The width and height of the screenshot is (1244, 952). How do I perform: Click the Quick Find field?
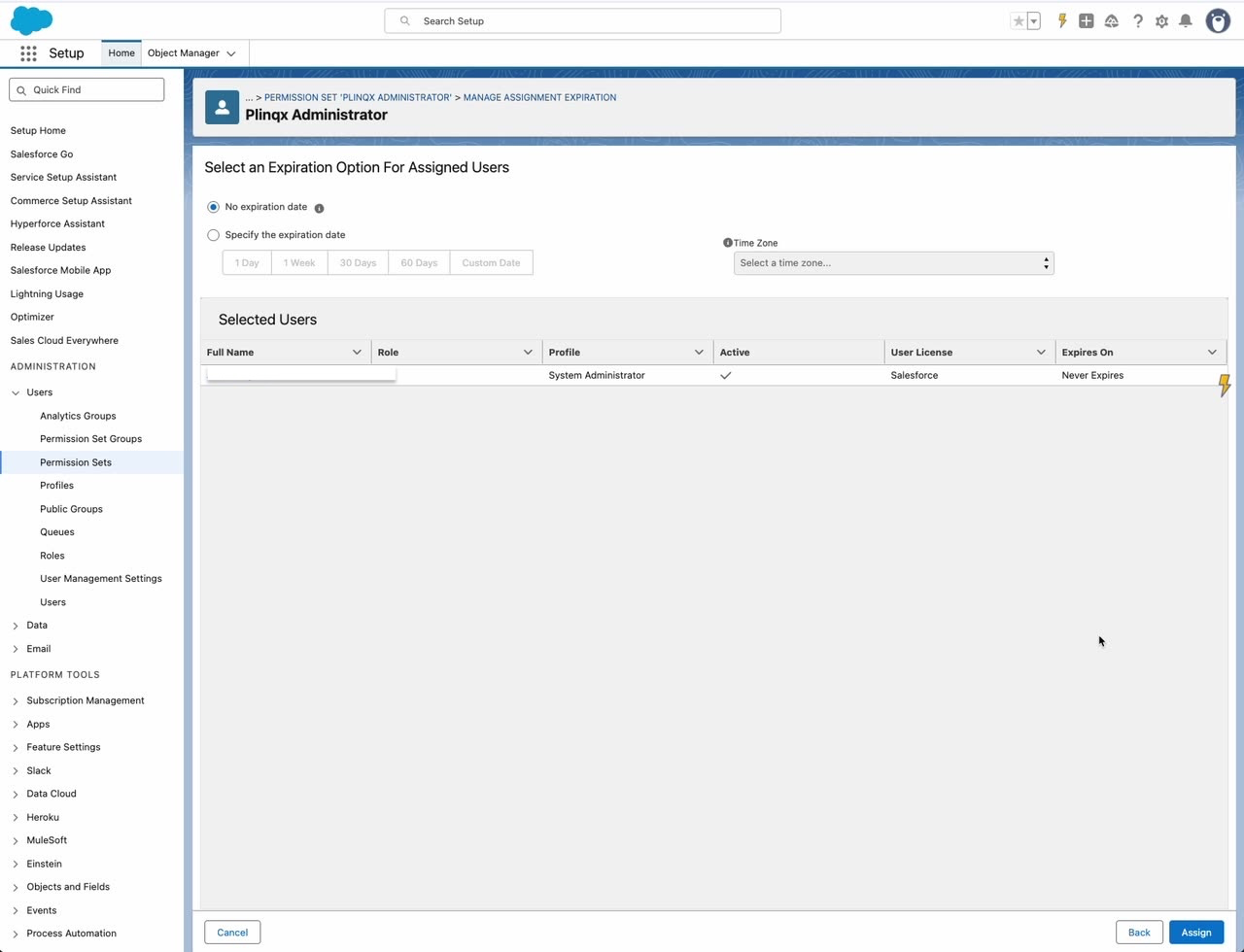(86, 89)
